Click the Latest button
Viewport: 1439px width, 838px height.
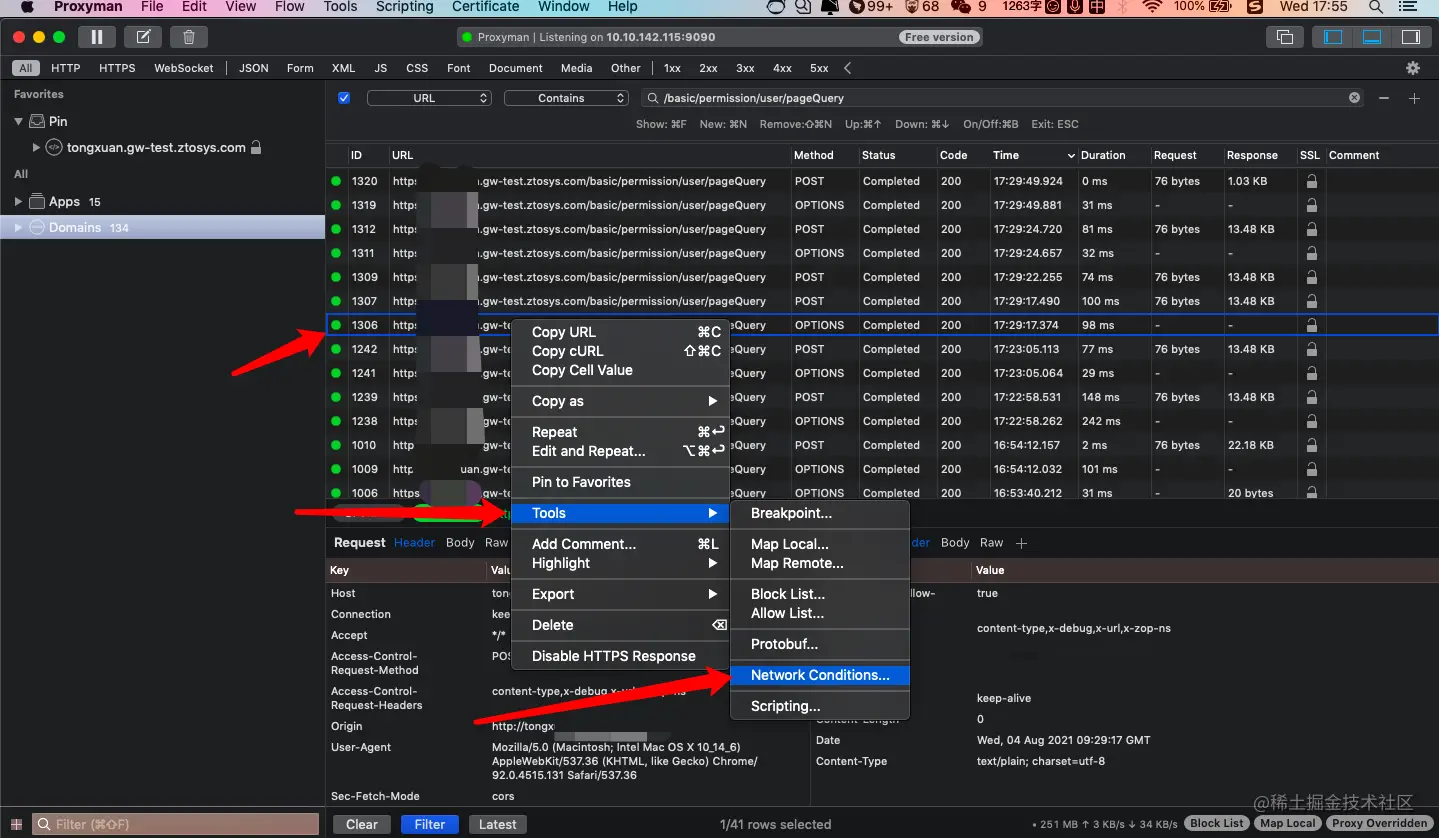[x=498, y=824]
